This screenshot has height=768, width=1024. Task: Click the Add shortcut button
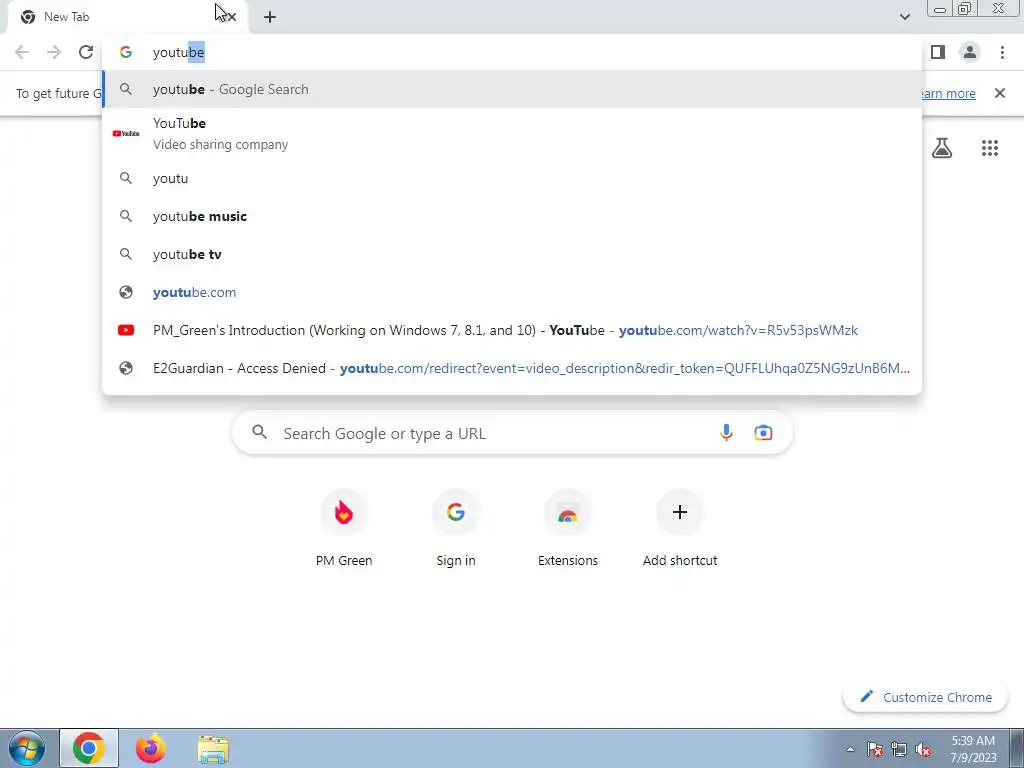(x=680, y=529)
